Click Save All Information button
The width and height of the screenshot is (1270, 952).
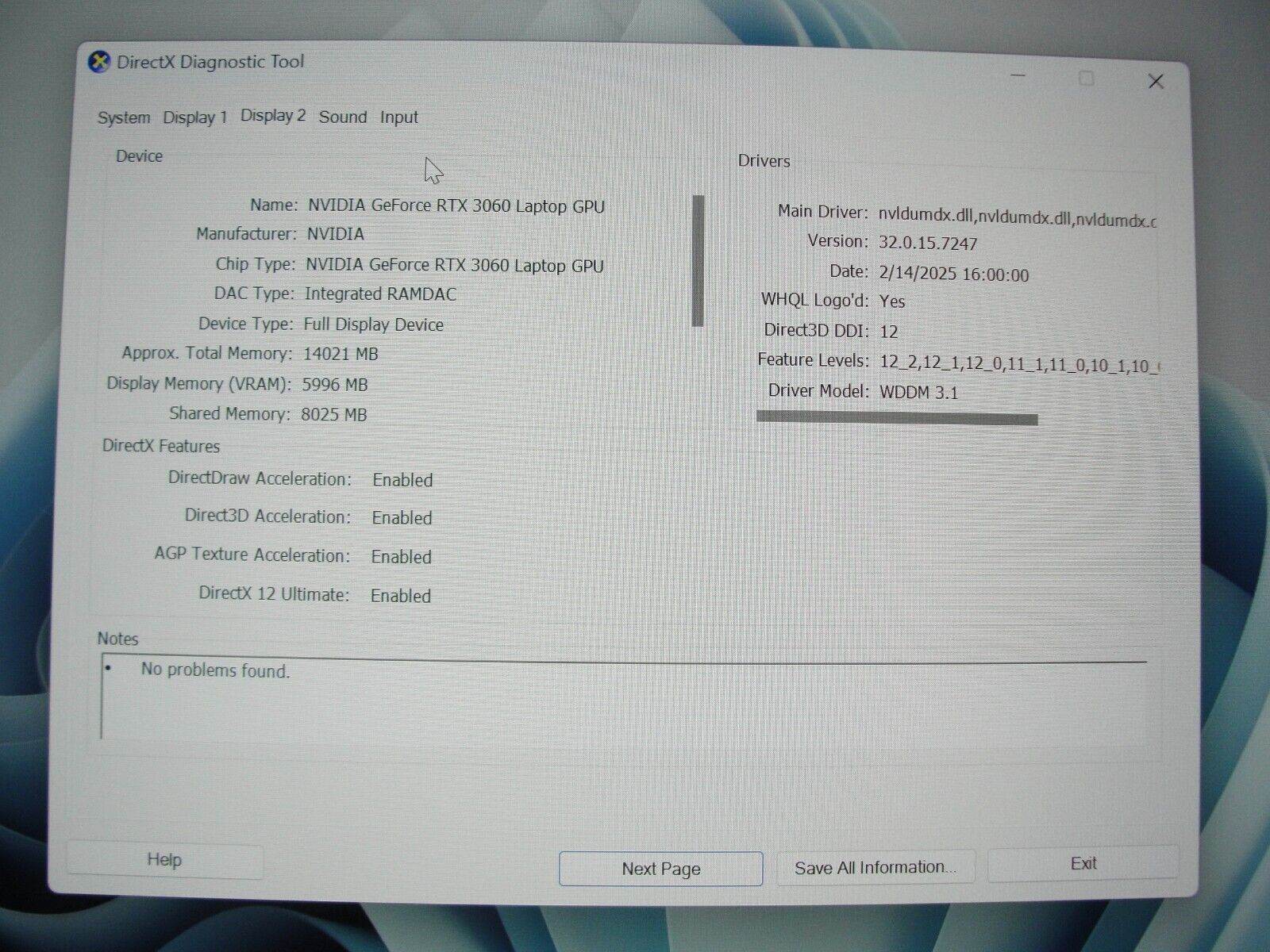[876, 867]
